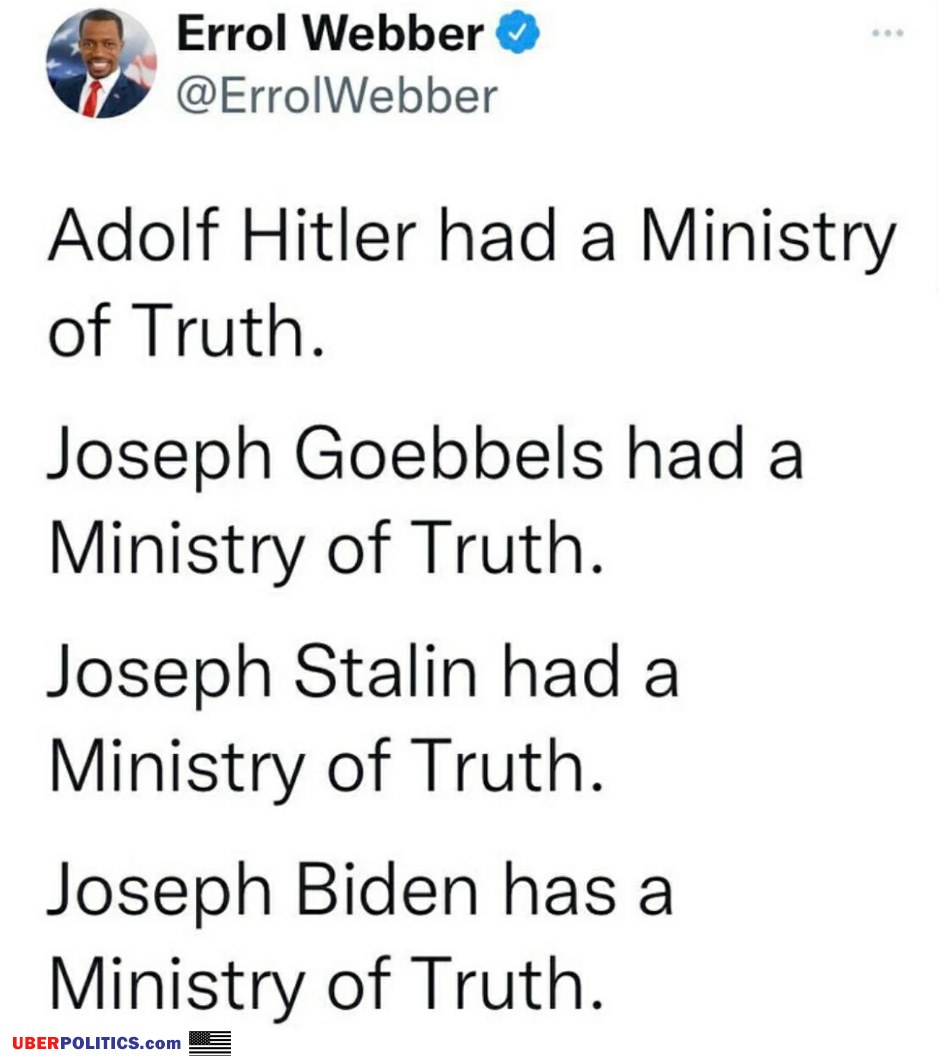Open Errol Webber's profile picture
The image size is (940, 1056).
click(x=101, y=63)
